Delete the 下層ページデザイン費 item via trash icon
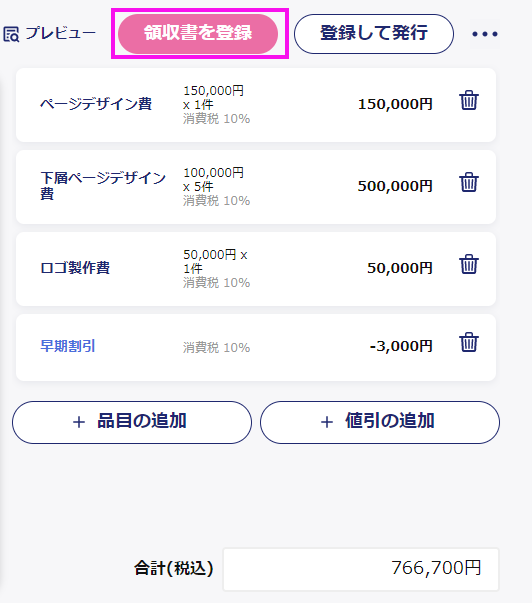Screen dimensions: 532x603 coord(469,182)
